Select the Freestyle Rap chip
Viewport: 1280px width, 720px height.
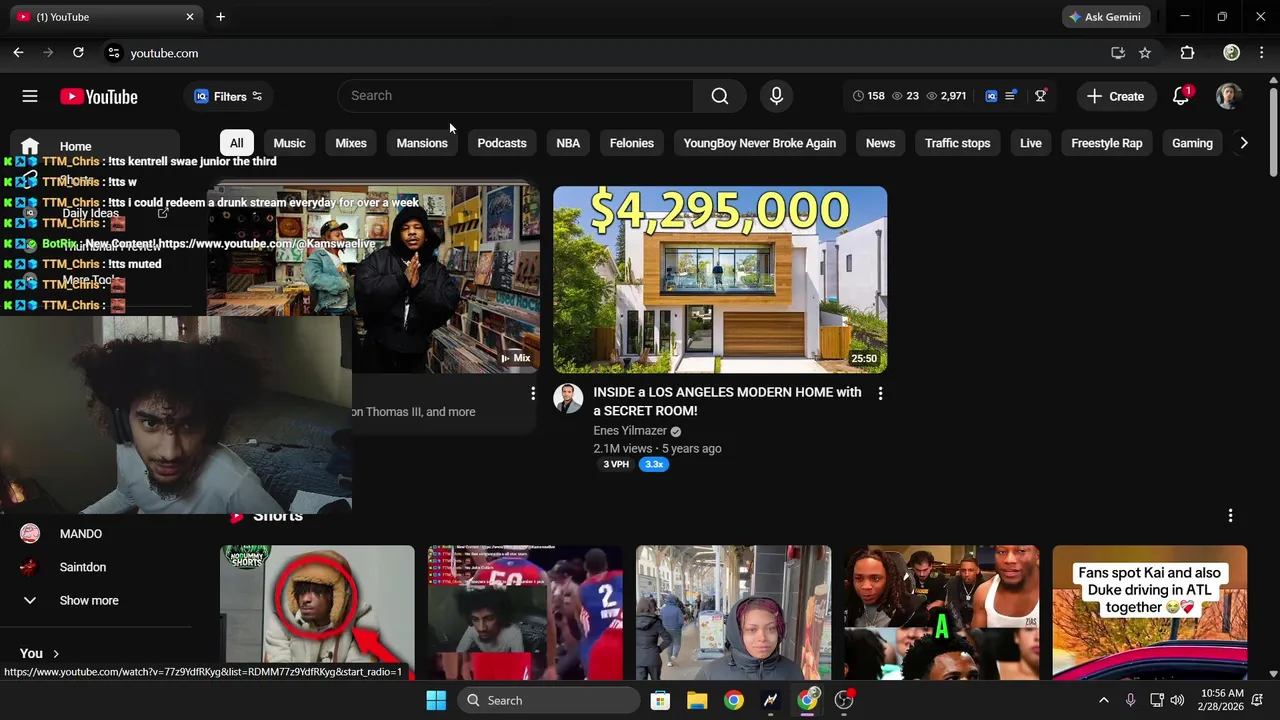[x=1107, y=143]
